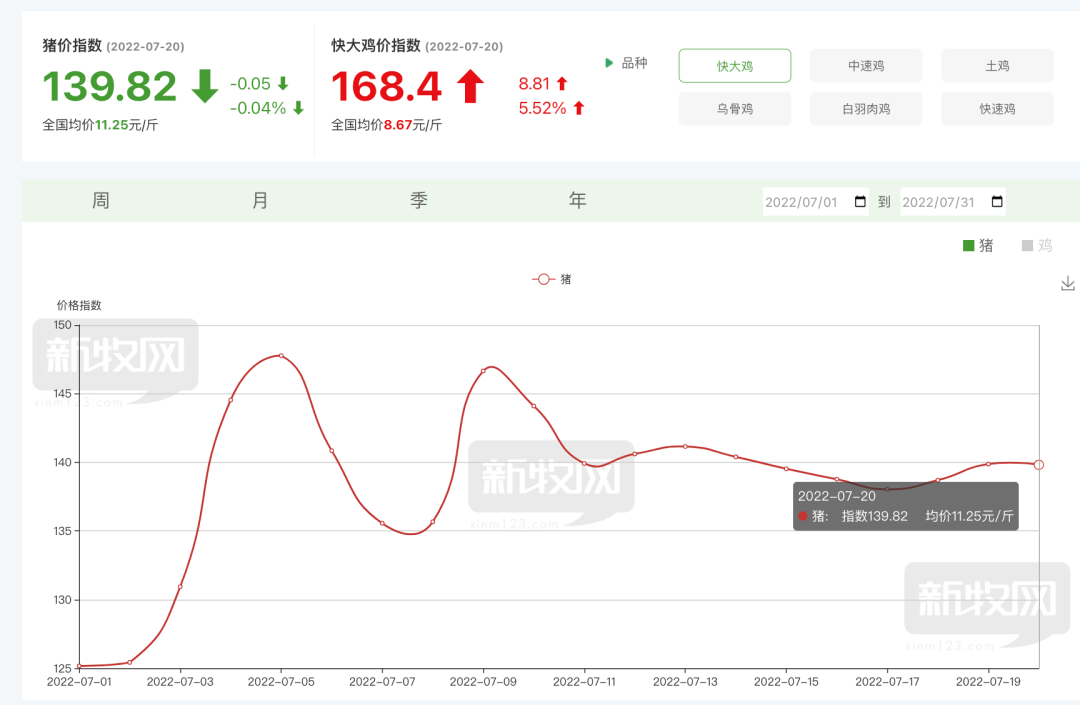Select the 快速鸡 variety button
Screen dimensions: 1080x705
[x=997, y=109]
